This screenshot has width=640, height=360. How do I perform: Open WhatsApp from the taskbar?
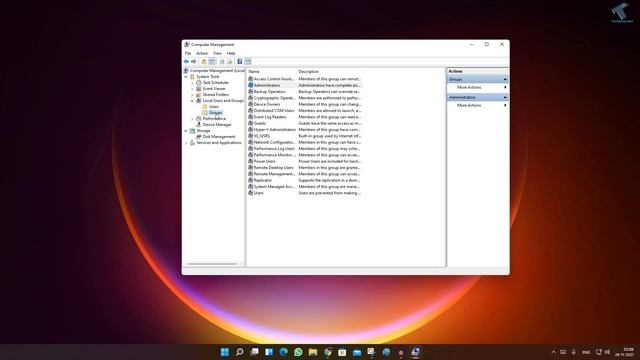pos(298,352)
